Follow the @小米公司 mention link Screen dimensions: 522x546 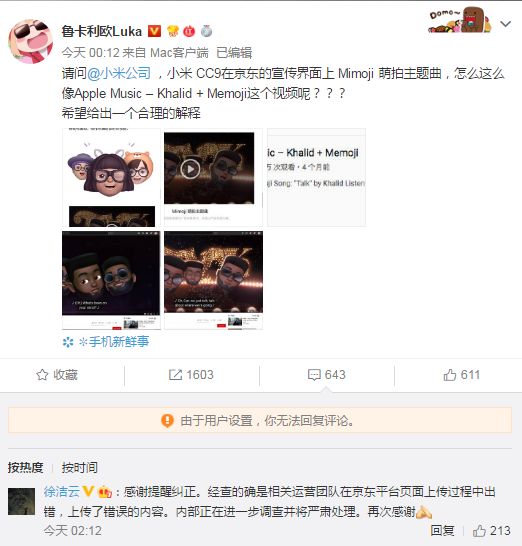(x=119, y=73)
